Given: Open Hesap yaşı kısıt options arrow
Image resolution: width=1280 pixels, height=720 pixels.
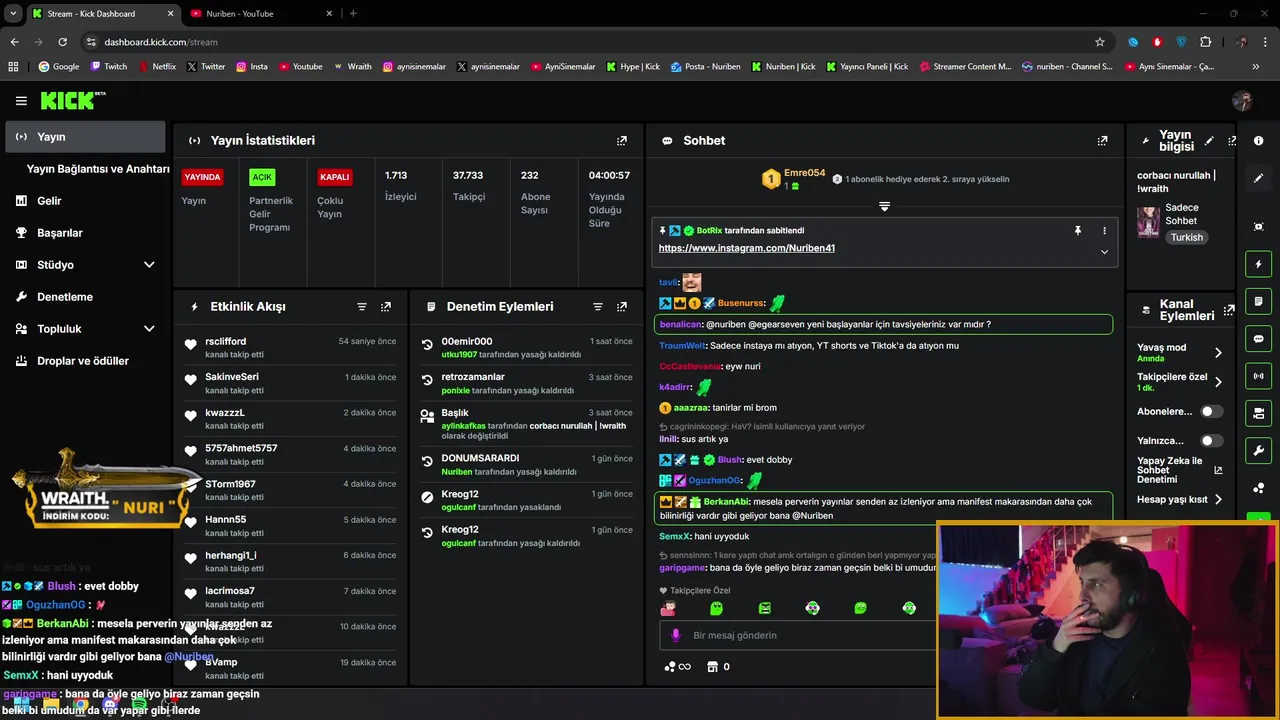Looking at the screenshot, I should tap(1218, 500).
